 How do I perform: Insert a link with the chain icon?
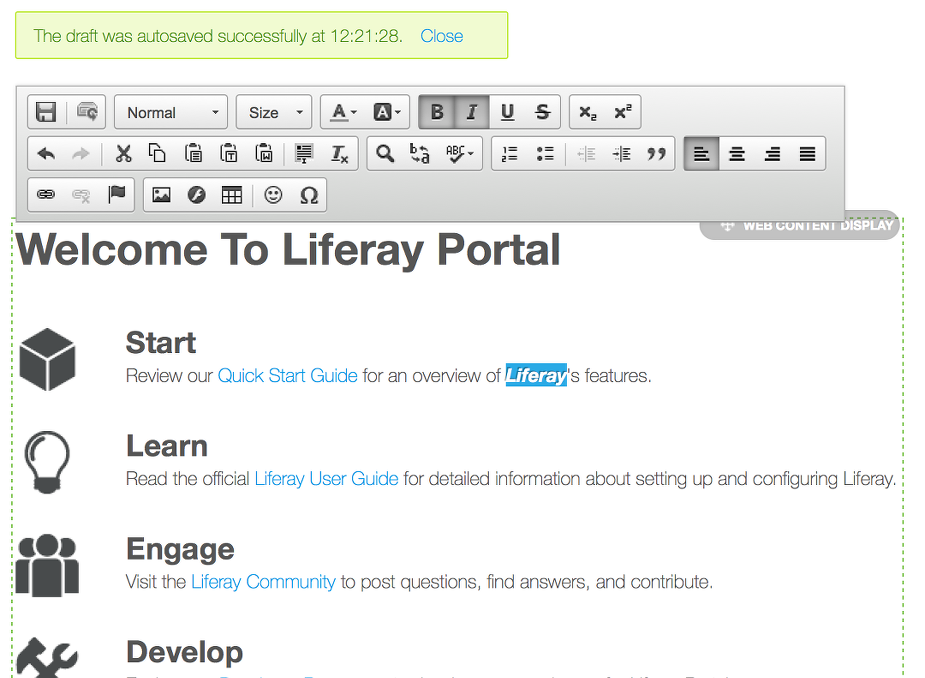(46, 195)
